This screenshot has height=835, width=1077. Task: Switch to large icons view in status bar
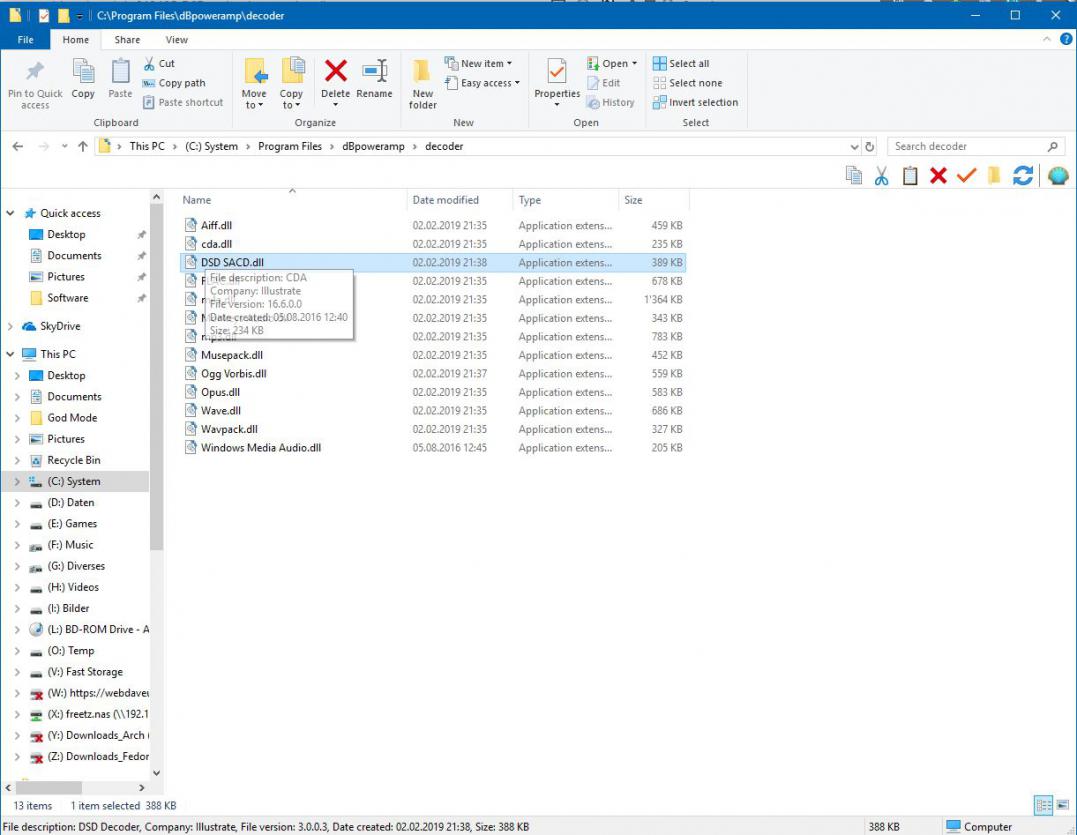pyautogui.click(x=1063, y=805)
